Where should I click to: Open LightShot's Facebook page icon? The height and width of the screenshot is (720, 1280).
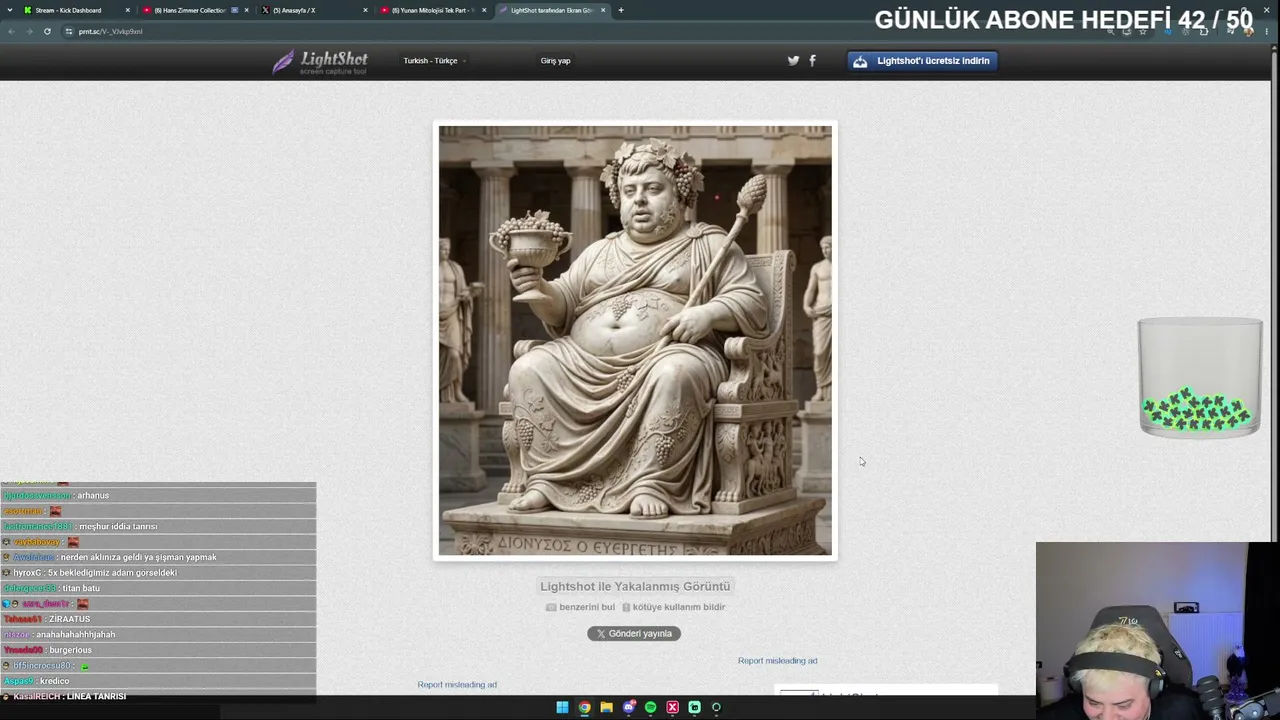click(812, 60)
